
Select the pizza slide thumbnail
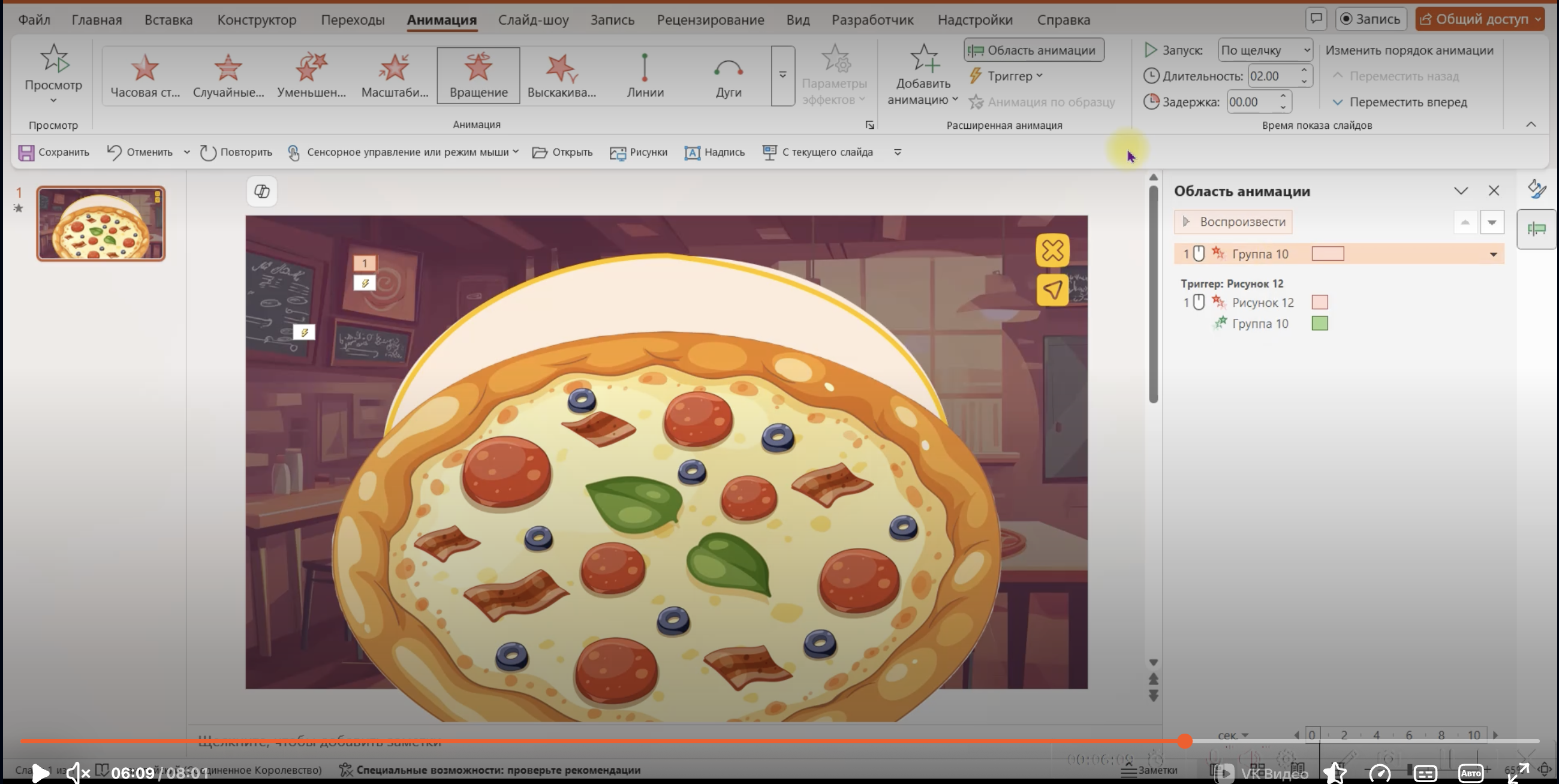pos(101,224)
